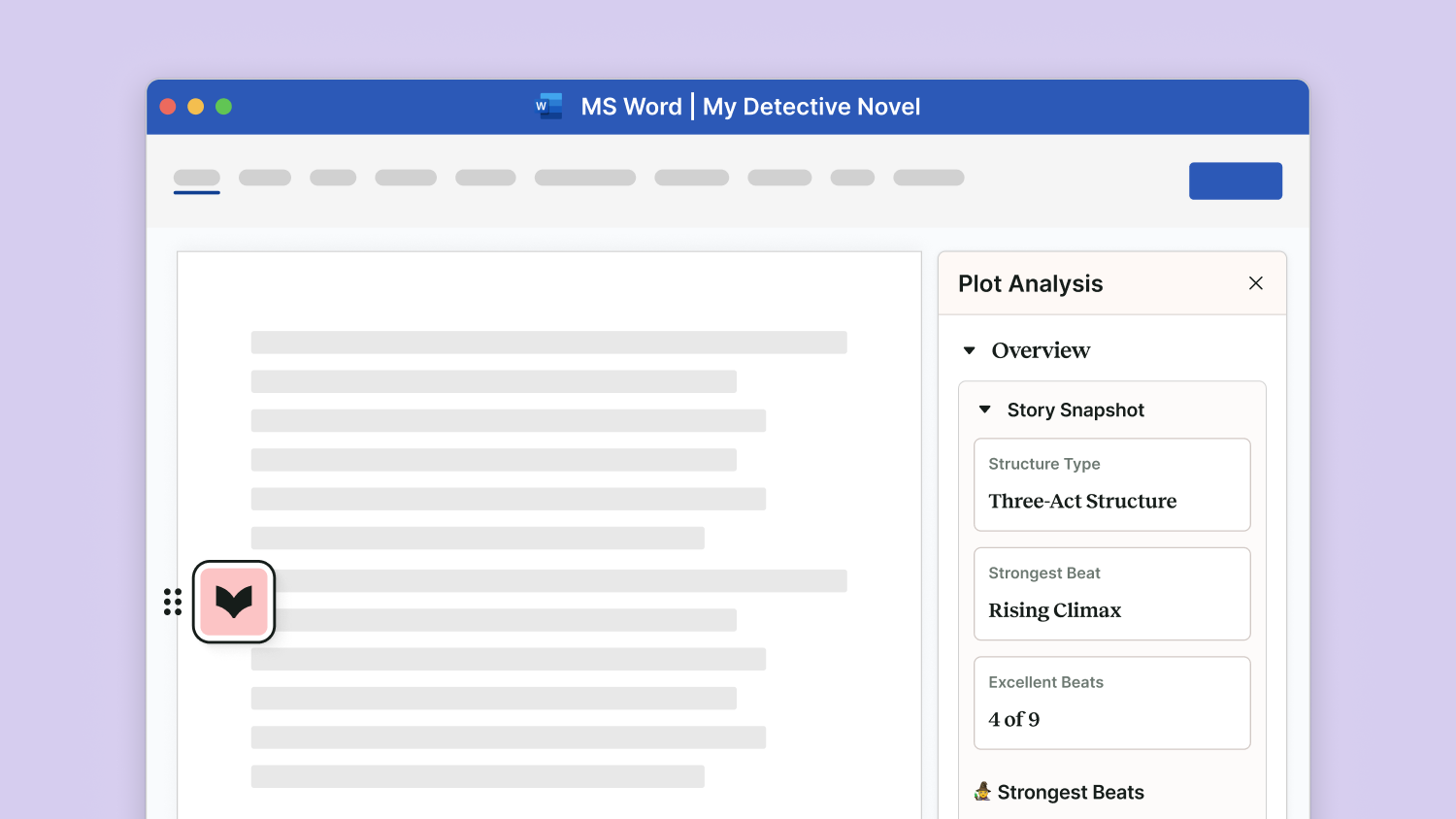The width and height of the screenshot is (1456, 819).
Task: Open the Strongest Beat card
Action: tap(1112, 594)
